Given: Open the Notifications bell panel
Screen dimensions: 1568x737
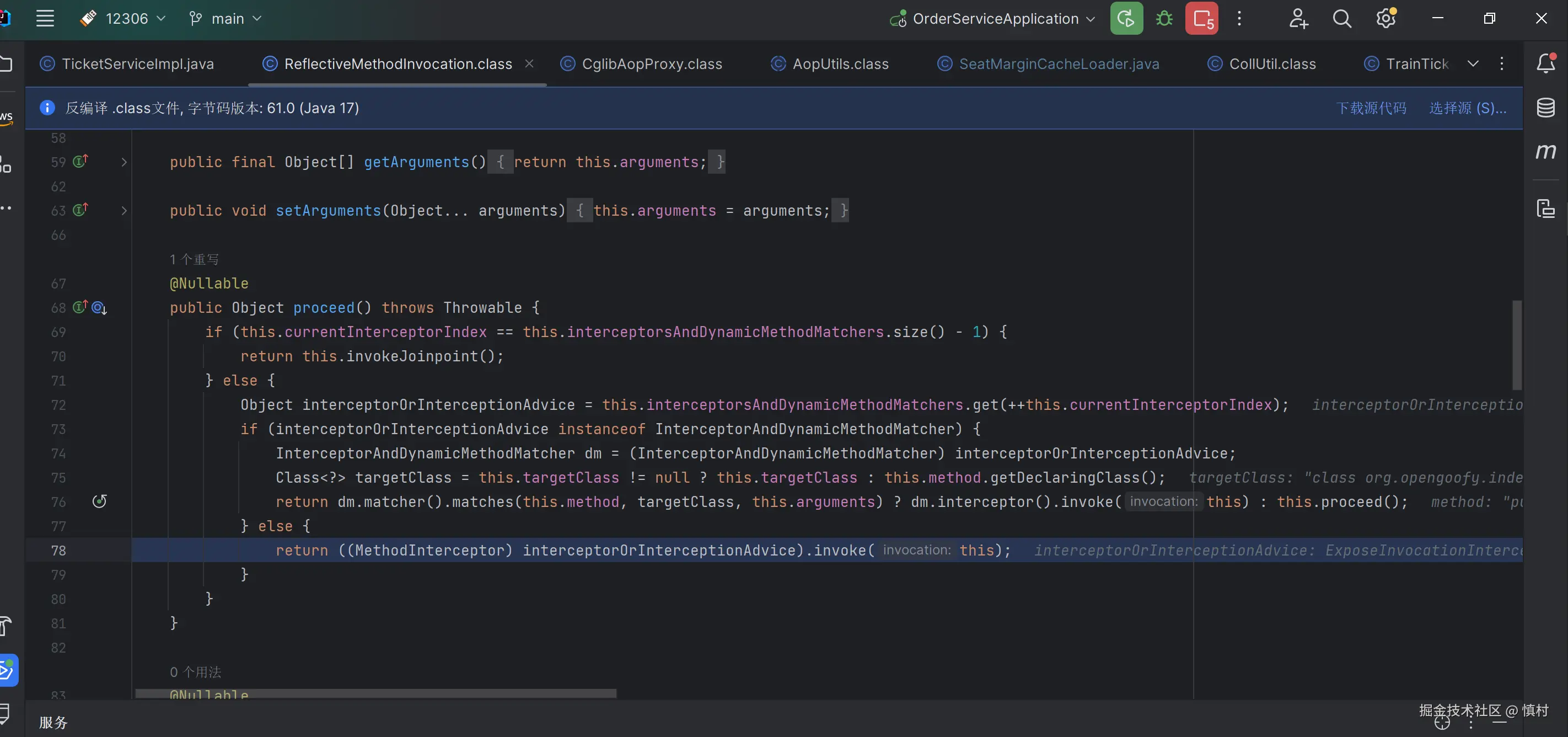Looking at the screenshot, I should [x=1545, y=63].
